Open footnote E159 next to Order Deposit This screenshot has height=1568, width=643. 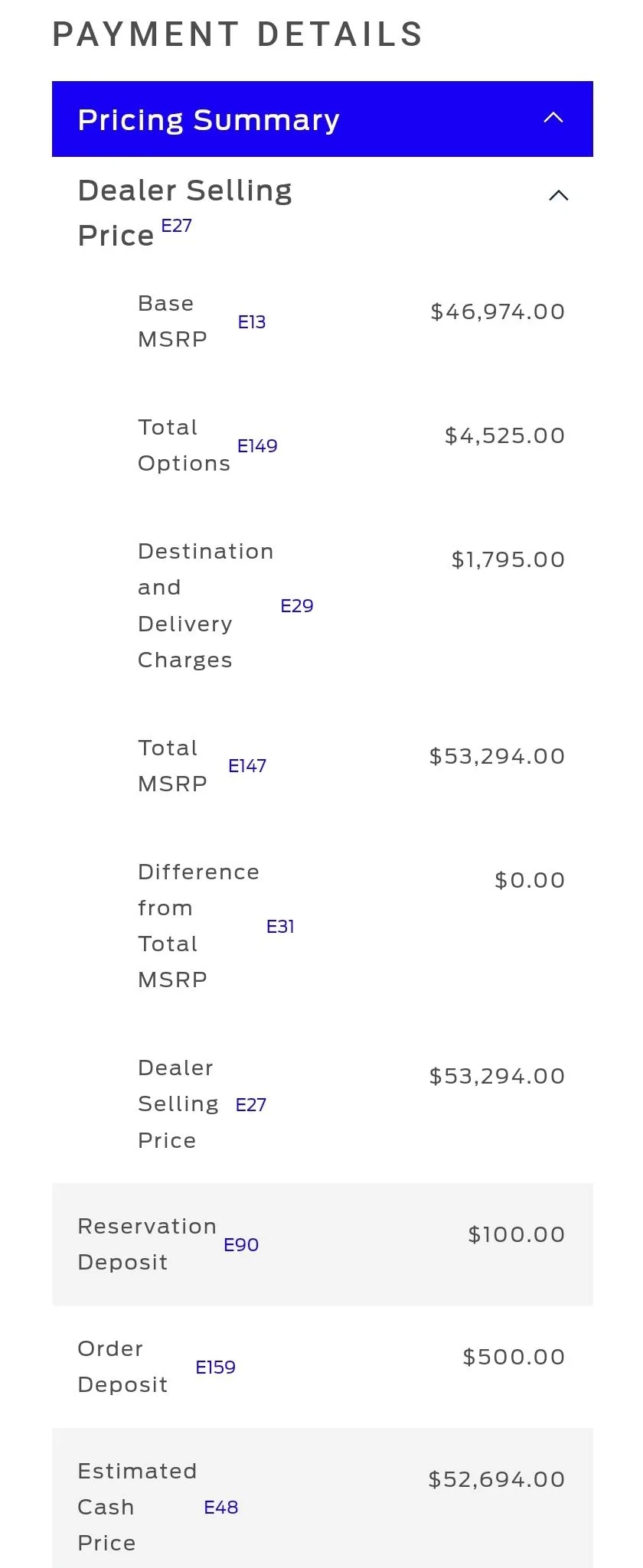point(216,1368)
